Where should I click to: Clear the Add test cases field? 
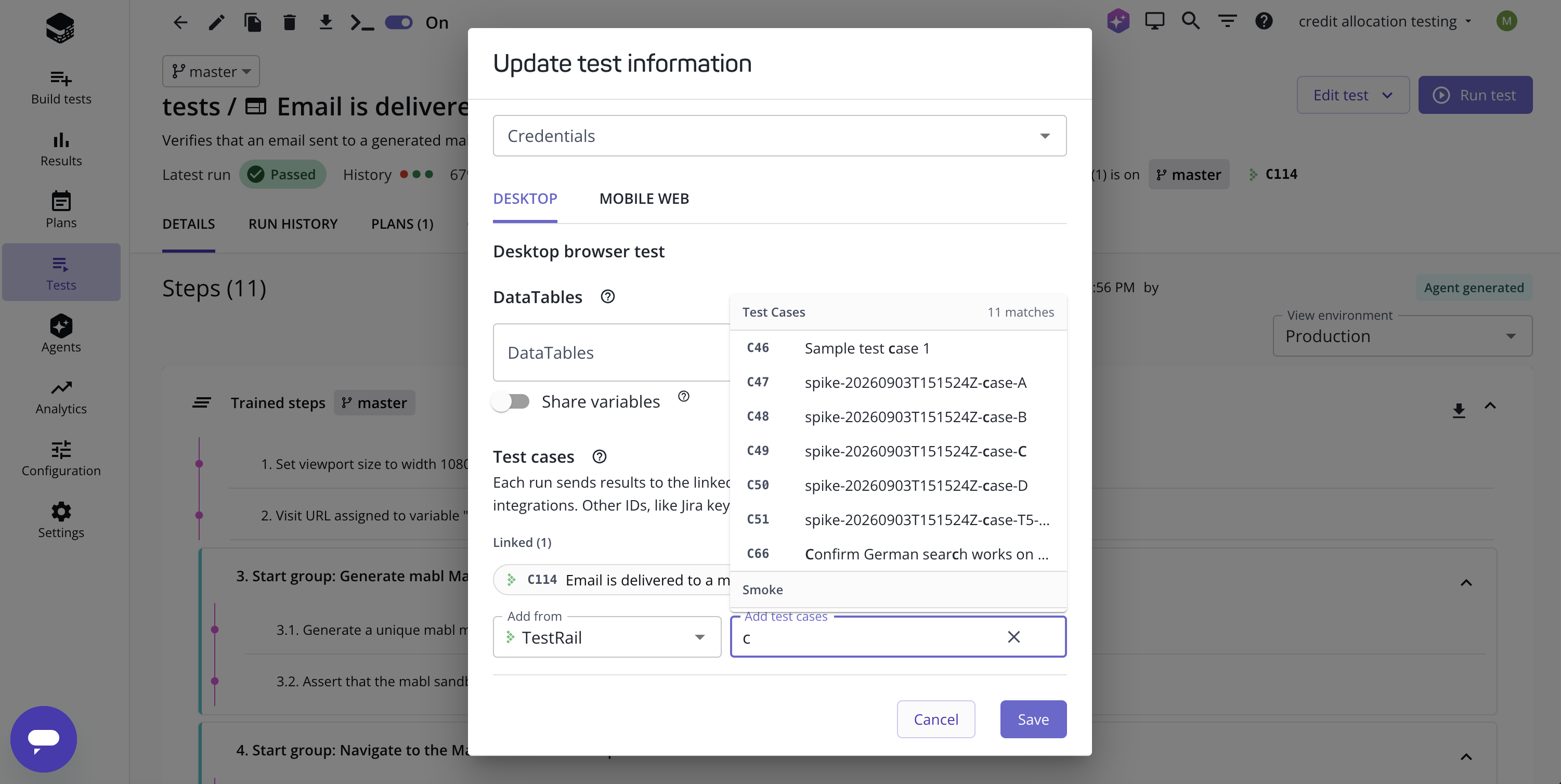coord(1014,637)
